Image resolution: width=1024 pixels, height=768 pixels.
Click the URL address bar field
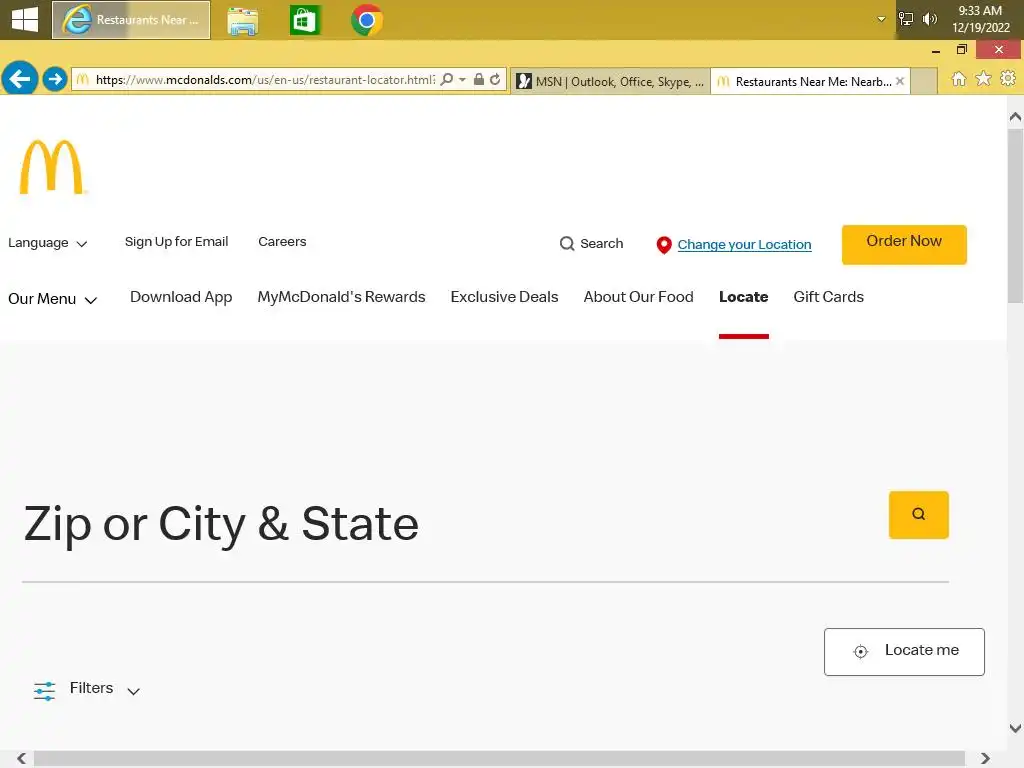tap(264, 80)
